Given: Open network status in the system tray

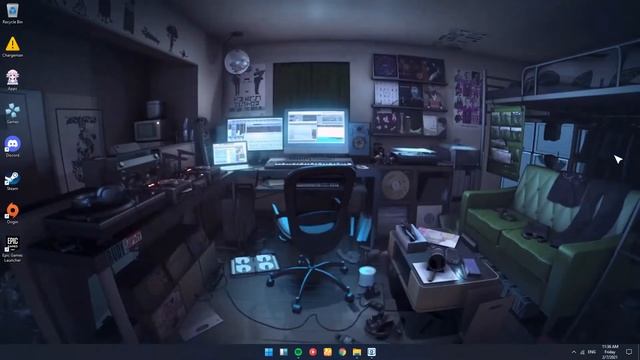Looking at the screenshot, I should click(582, 352).
